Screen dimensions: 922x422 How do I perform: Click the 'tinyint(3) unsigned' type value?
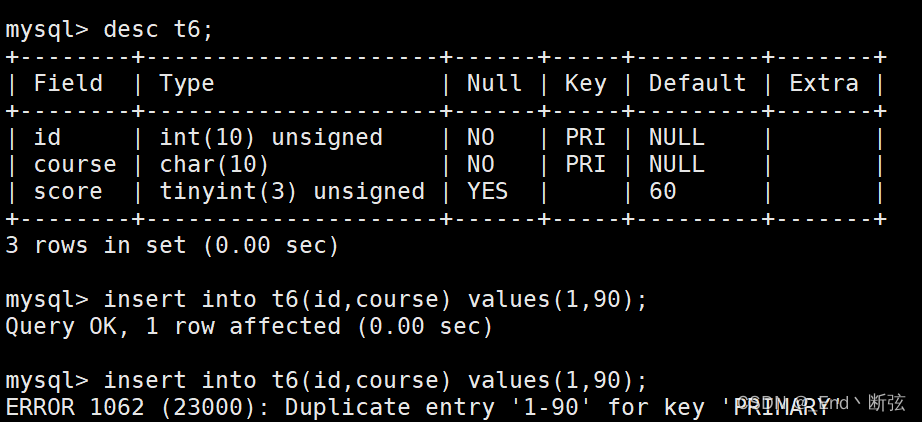pyautogui.click(x=291, y=191)
